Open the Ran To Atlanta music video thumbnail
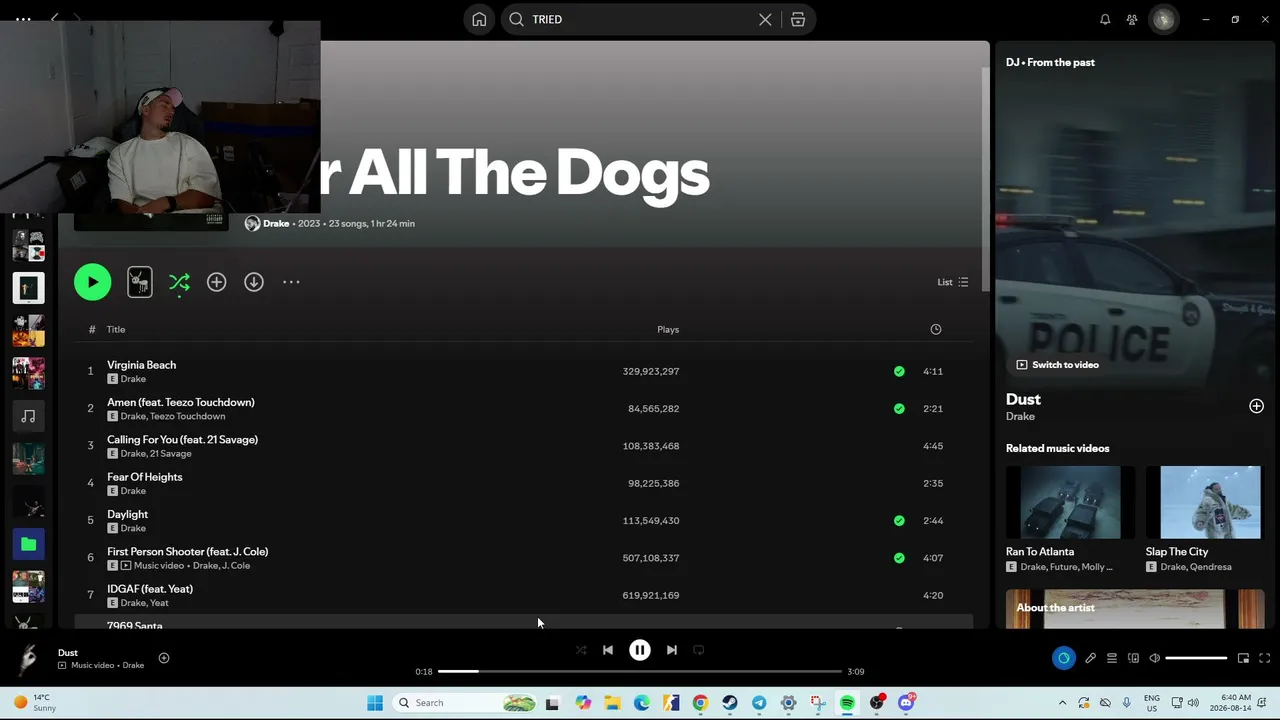Screen dimensions: 1280x720 [1070, 502]
